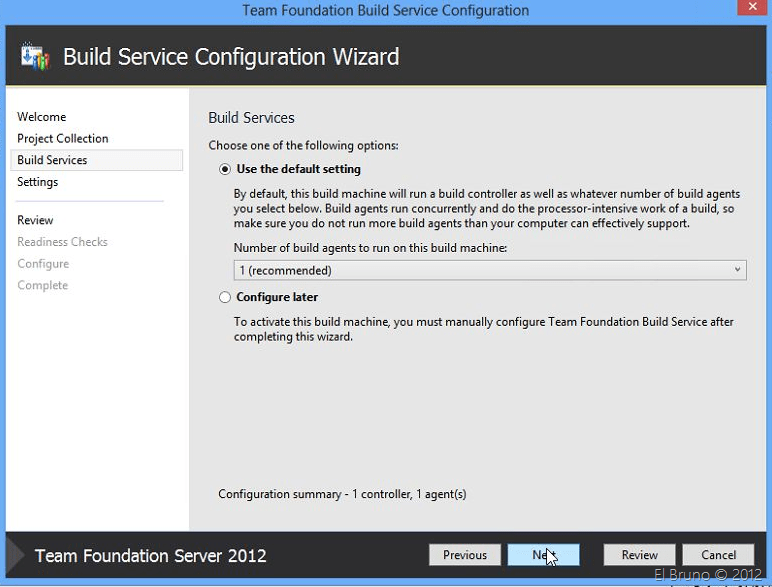Click the Configuration summary text
The image size is (772, 587).
click(x=342, y=494)
